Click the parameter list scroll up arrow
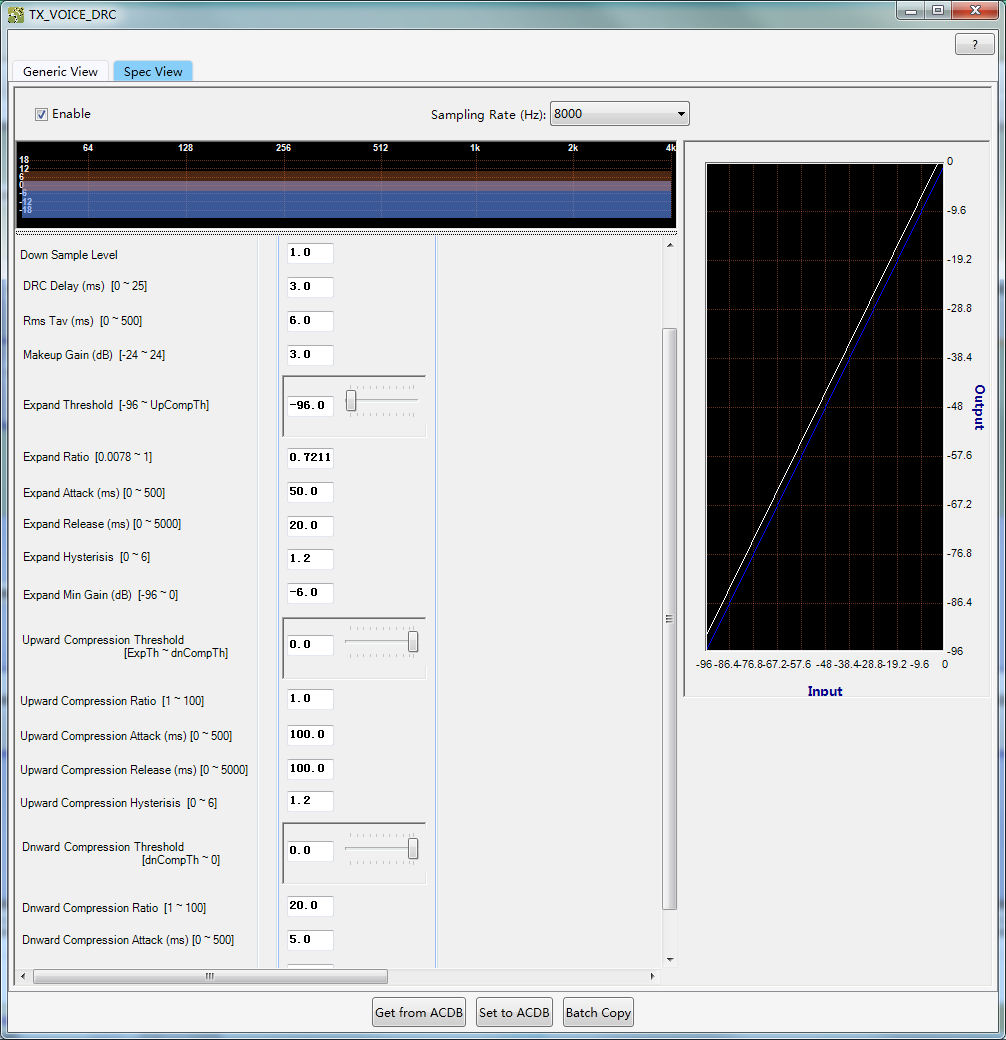The image size is (1006, 1040). pos(670,245)
